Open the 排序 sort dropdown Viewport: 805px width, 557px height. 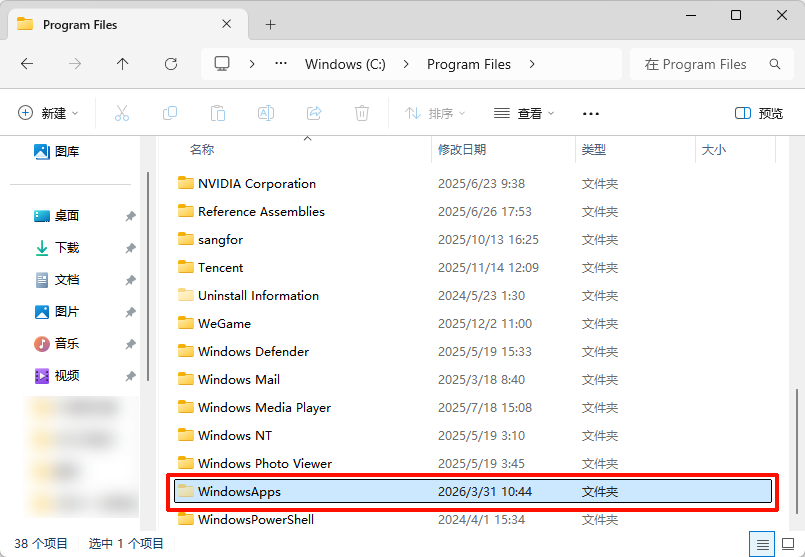[x=435, y=113]
